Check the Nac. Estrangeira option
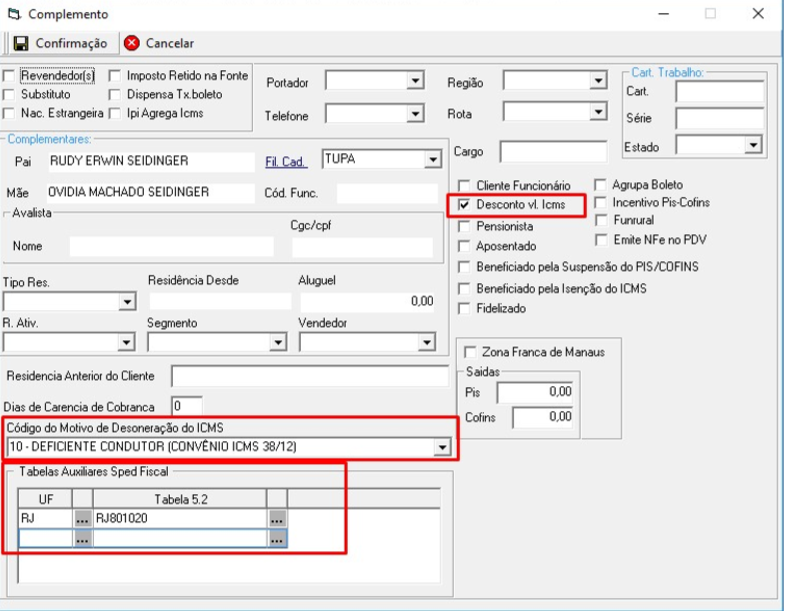 click(9, 113)
